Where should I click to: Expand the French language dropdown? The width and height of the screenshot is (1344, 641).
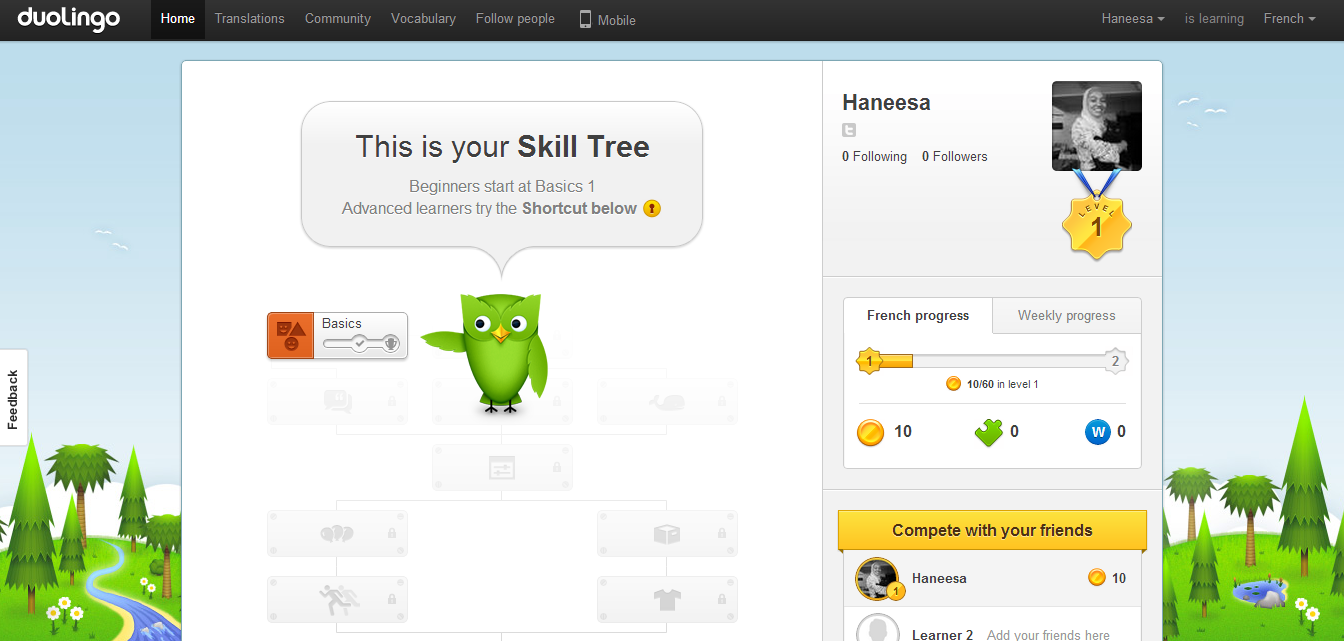coord(1289,19)
